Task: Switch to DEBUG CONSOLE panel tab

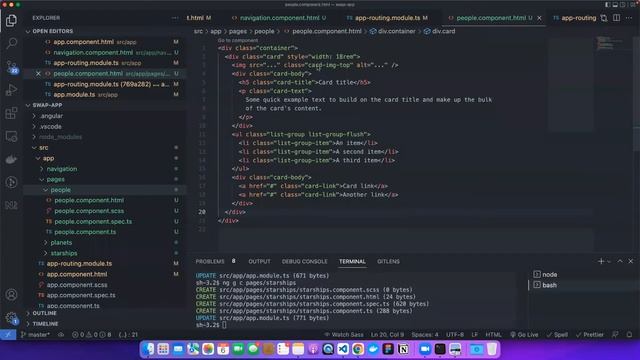Action: pos(304,261)
